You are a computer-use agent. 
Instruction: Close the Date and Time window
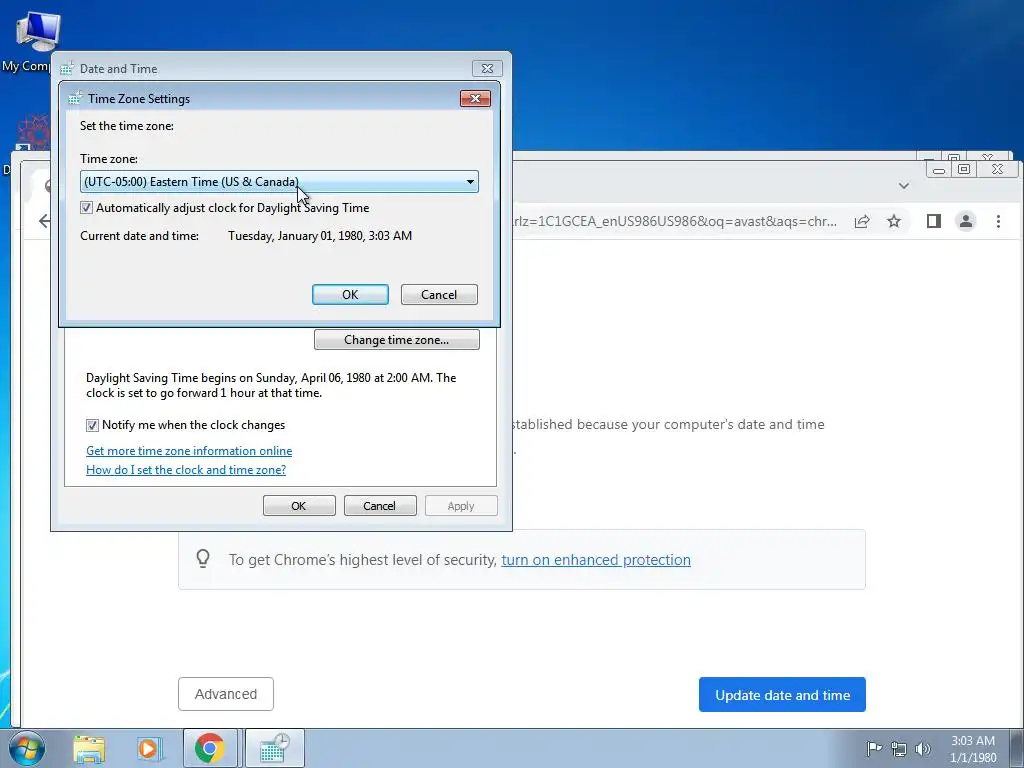pyautogui.click(x=487, y=69)
